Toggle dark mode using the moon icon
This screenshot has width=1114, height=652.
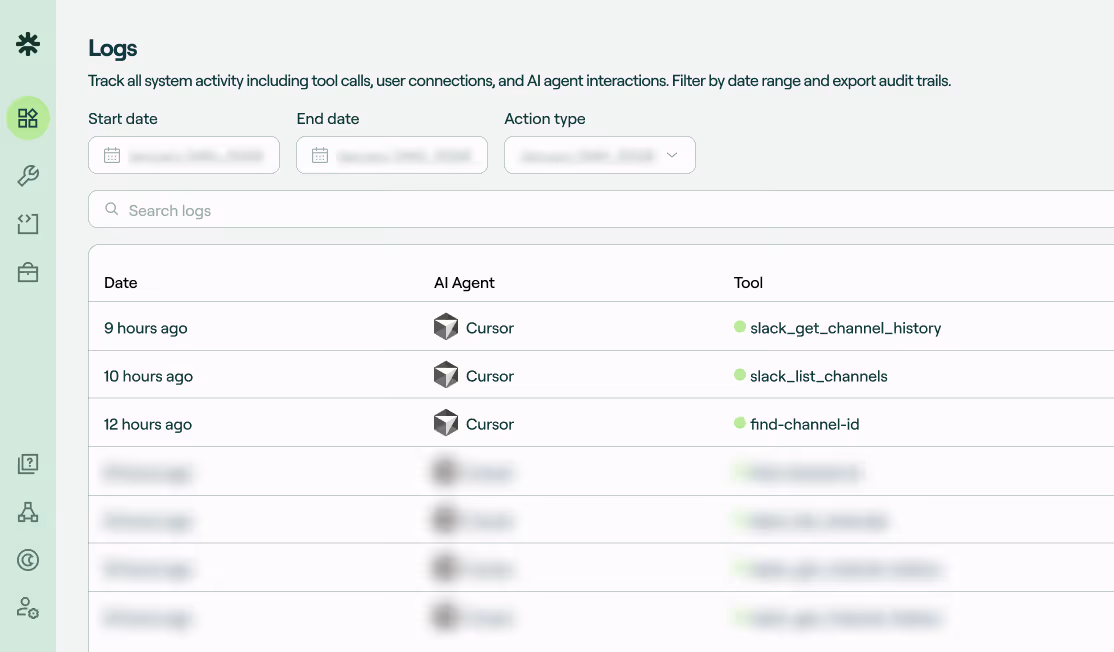(27, 560)
